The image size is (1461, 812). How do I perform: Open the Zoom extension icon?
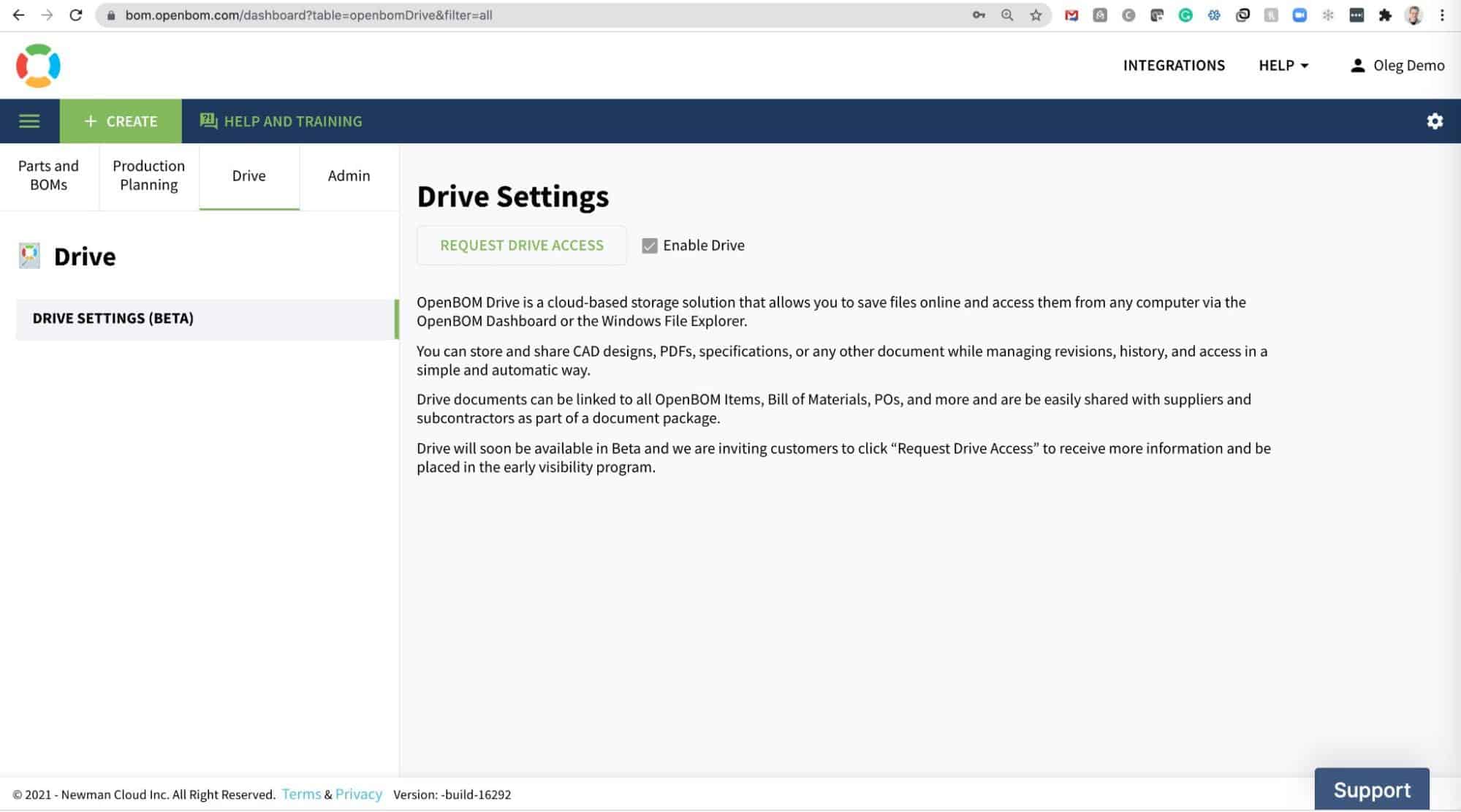(1299, 15)
